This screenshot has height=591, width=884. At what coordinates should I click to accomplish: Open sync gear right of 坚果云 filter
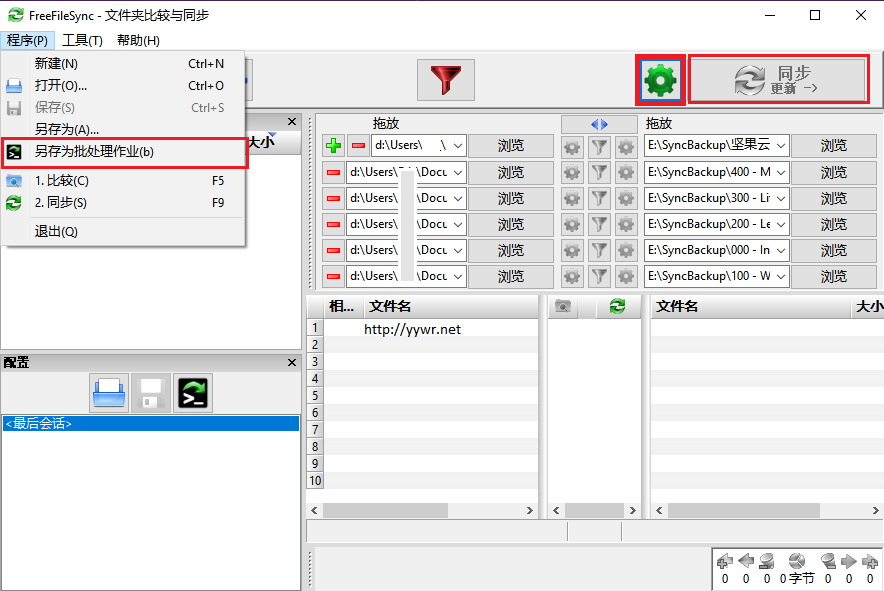point(625,147)
